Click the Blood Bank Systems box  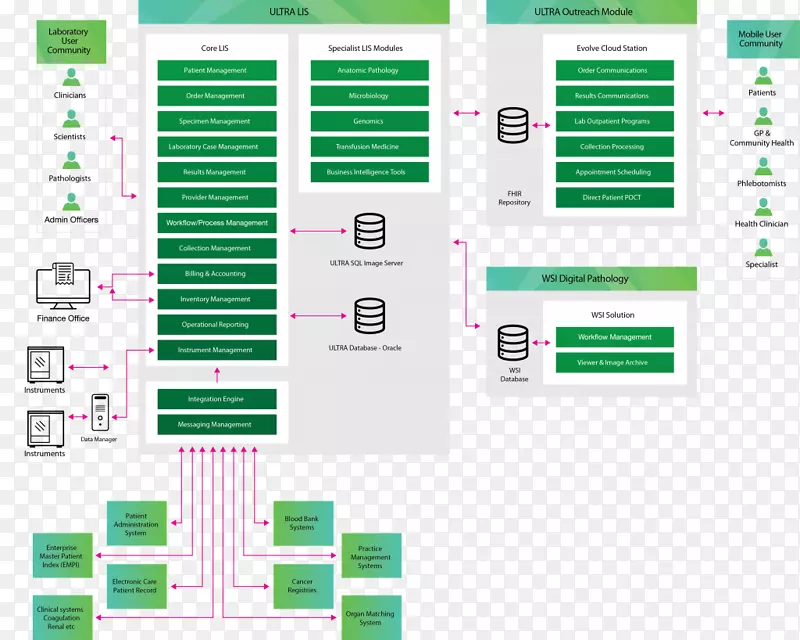click(304, 524)
